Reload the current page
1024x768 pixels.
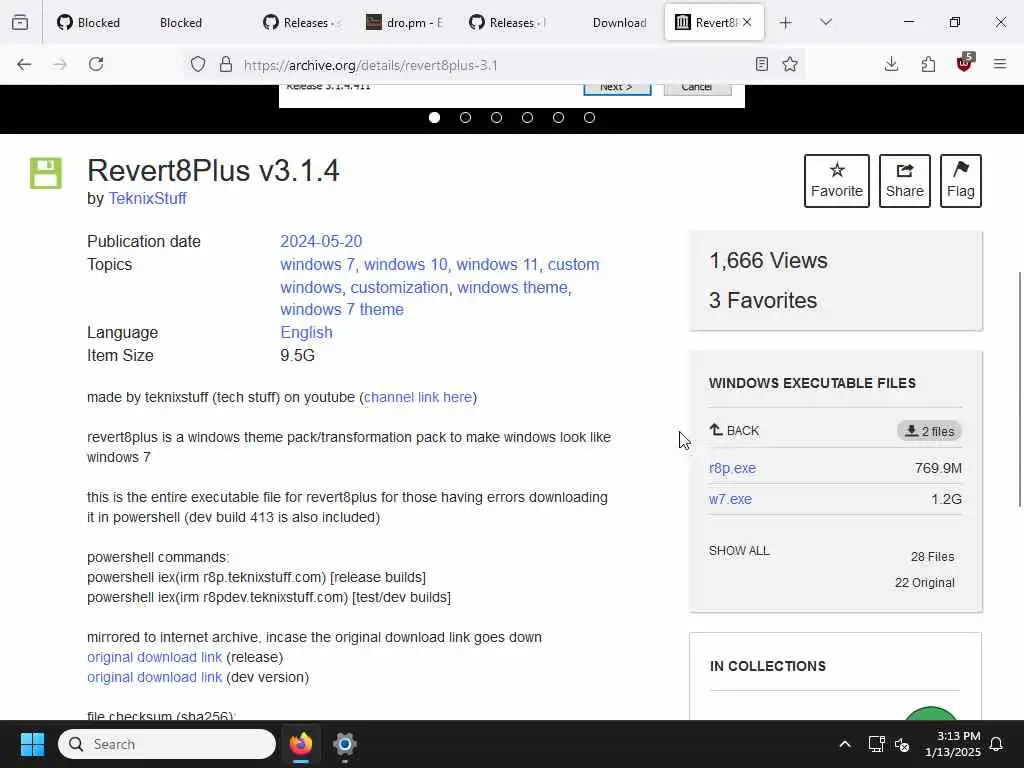[x=96, y=64]
